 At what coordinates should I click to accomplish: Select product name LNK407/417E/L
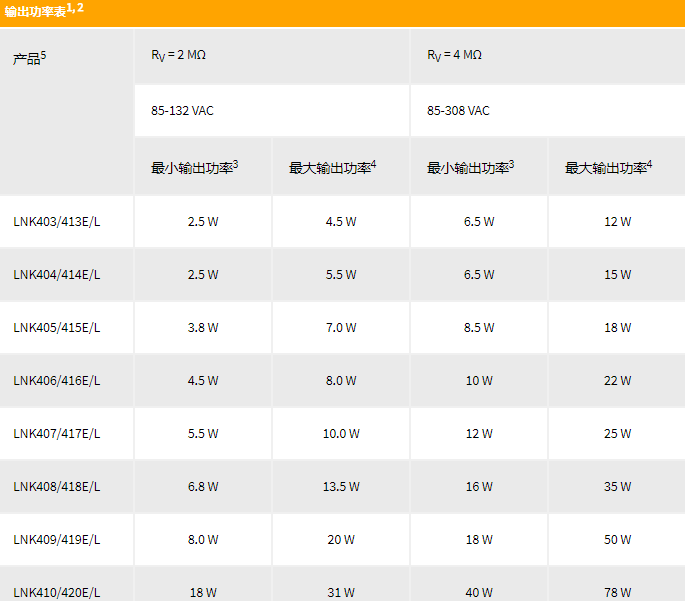point(57,434)
